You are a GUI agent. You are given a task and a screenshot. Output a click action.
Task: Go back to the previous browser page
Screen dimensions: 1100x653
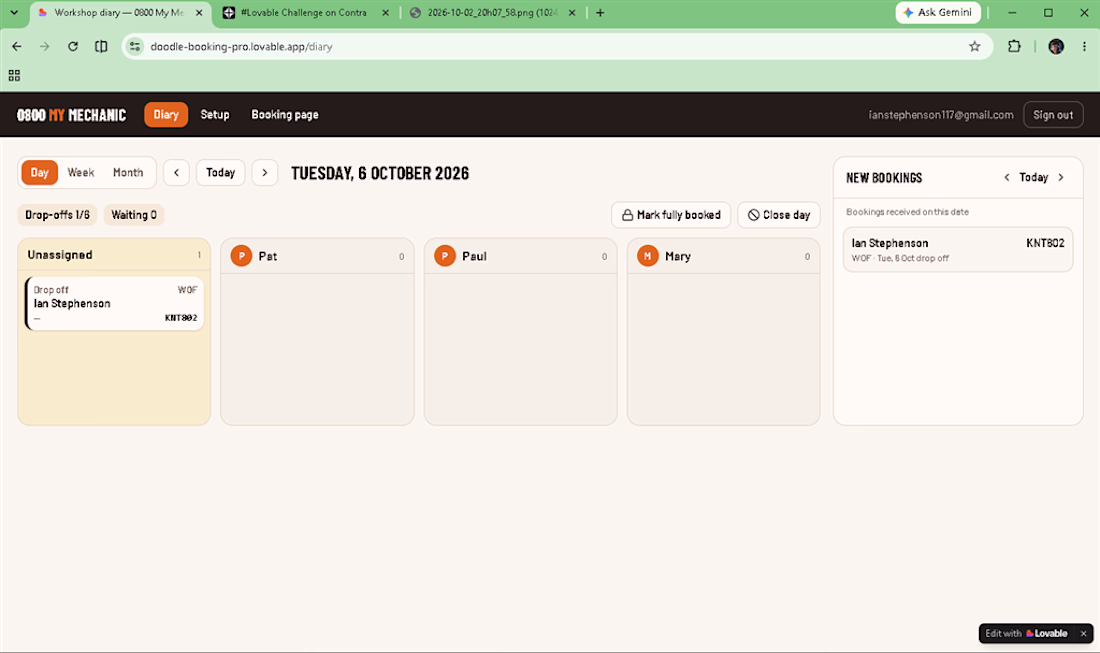(17, 46)
